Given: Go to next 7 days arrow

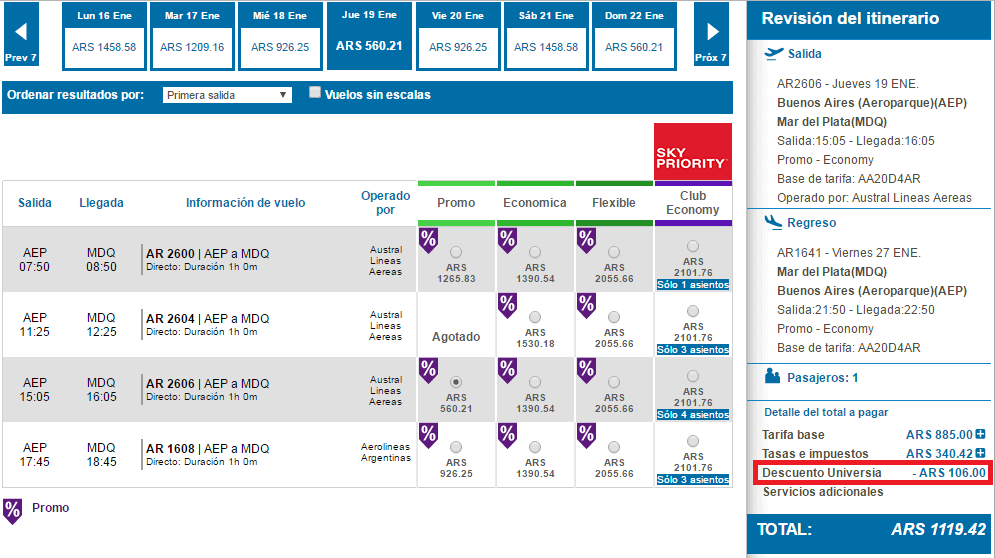Looking at the screenshot, I should pyautogui.click(x=711, y=33).
